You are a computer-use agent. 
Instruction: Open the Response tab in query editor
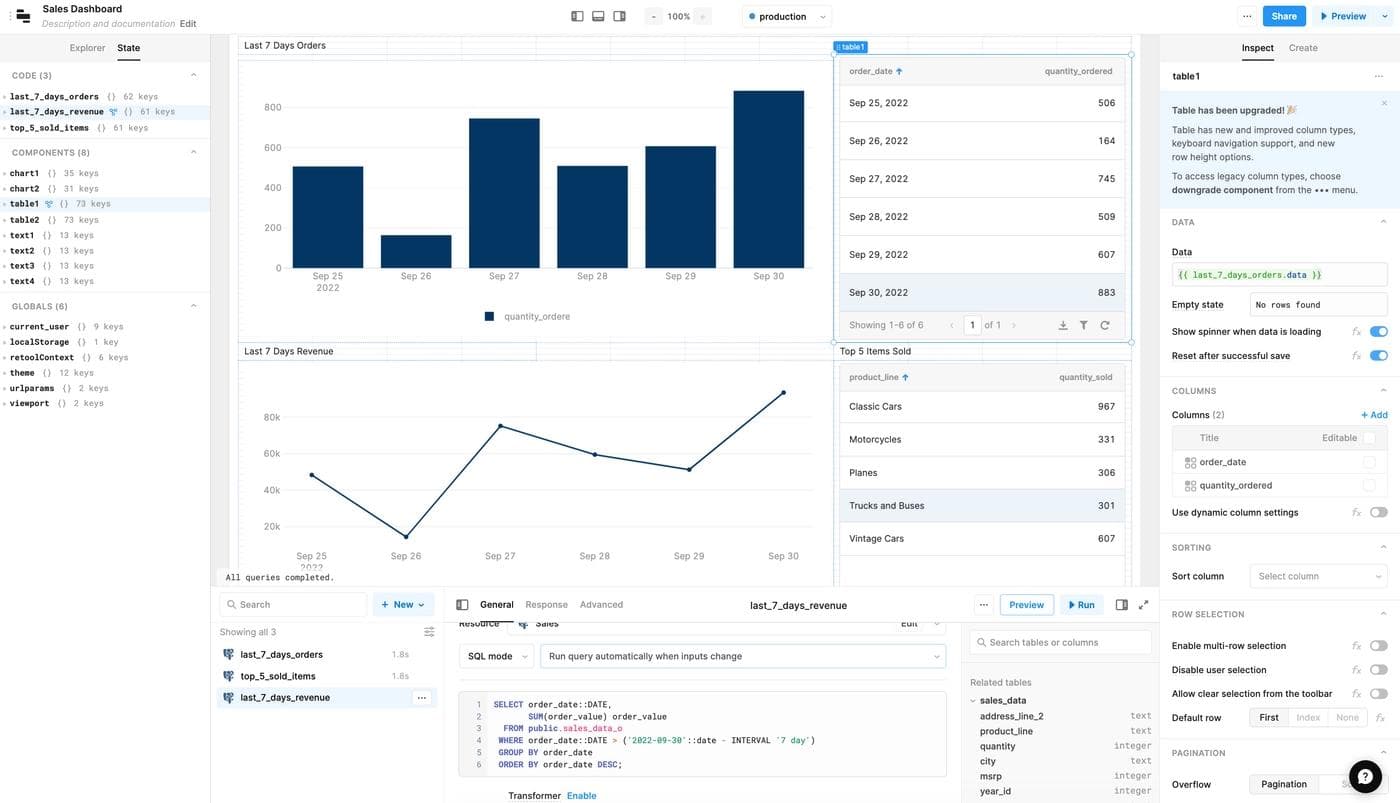pyautogui.click(x=546, y=605)
